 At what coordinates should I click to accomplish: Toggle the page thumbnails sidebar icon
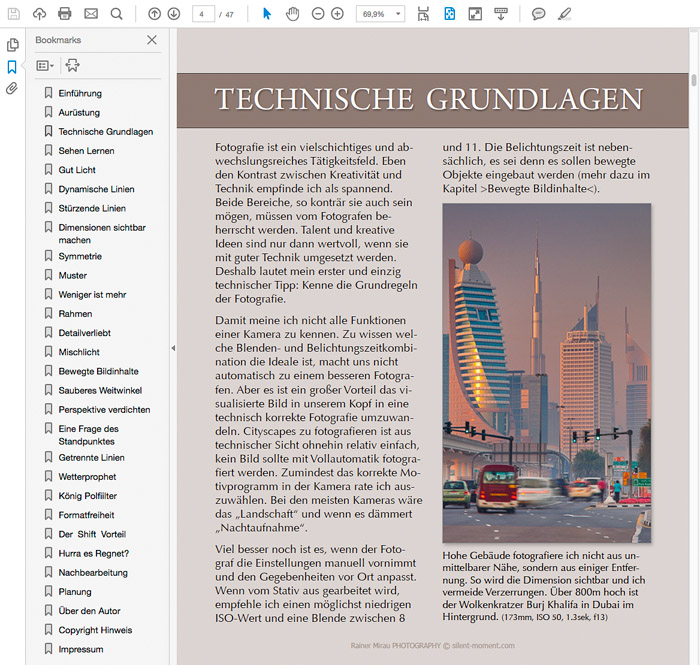coord(12,45)
